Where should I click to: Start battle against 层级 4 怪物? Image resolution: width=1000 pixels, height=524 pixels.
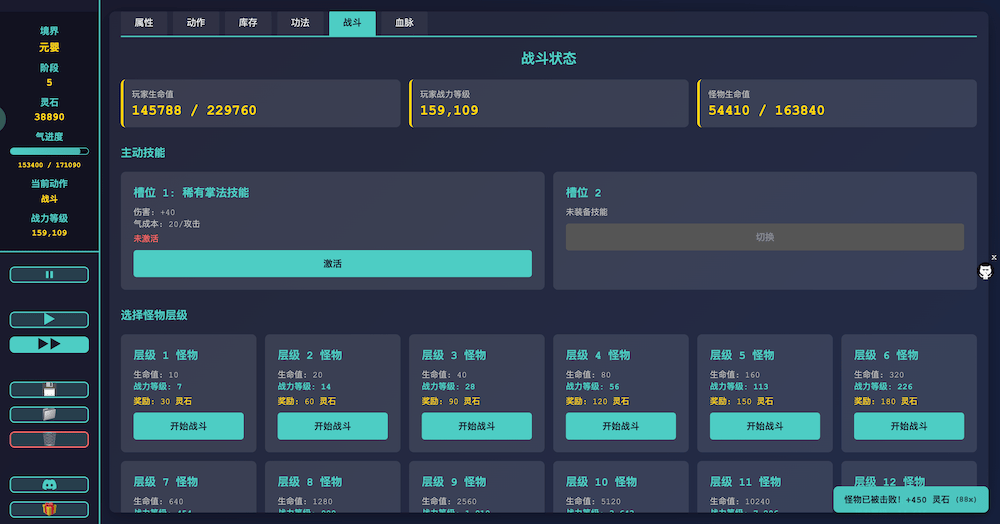click(620, 426)
